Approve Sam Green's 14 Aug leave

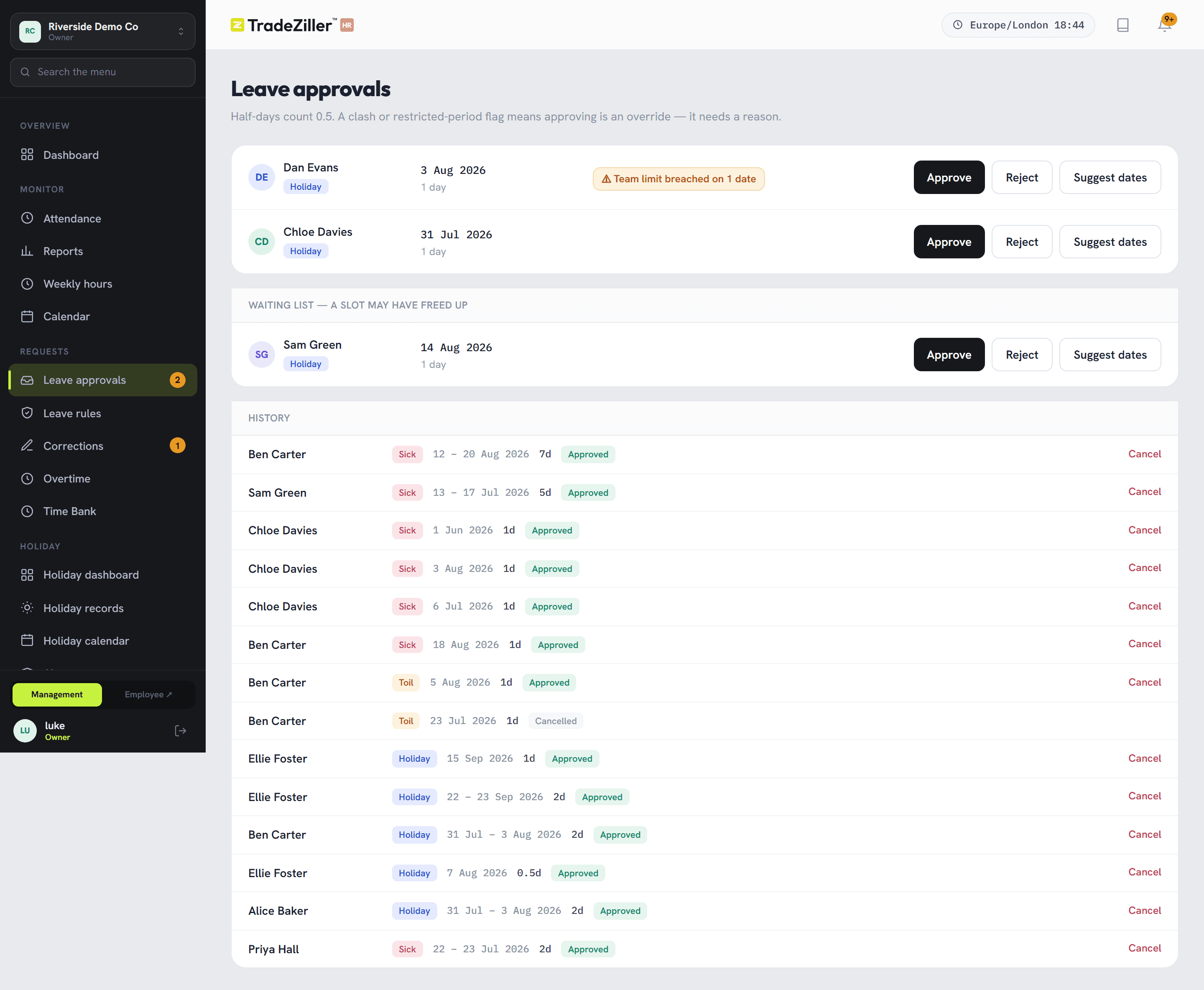(x=949, y=355)
